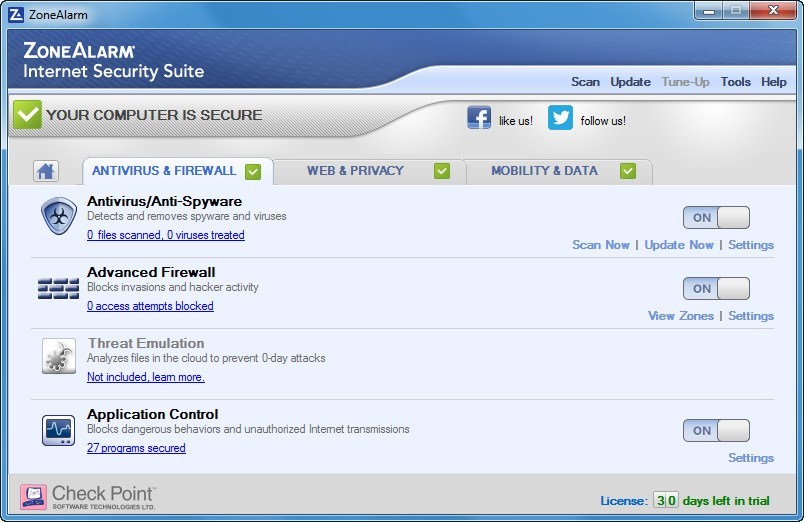Click 'Blocks invasions and hacker activity' text
The height and width of the screenshot is (522, 804).
point(173,287)
